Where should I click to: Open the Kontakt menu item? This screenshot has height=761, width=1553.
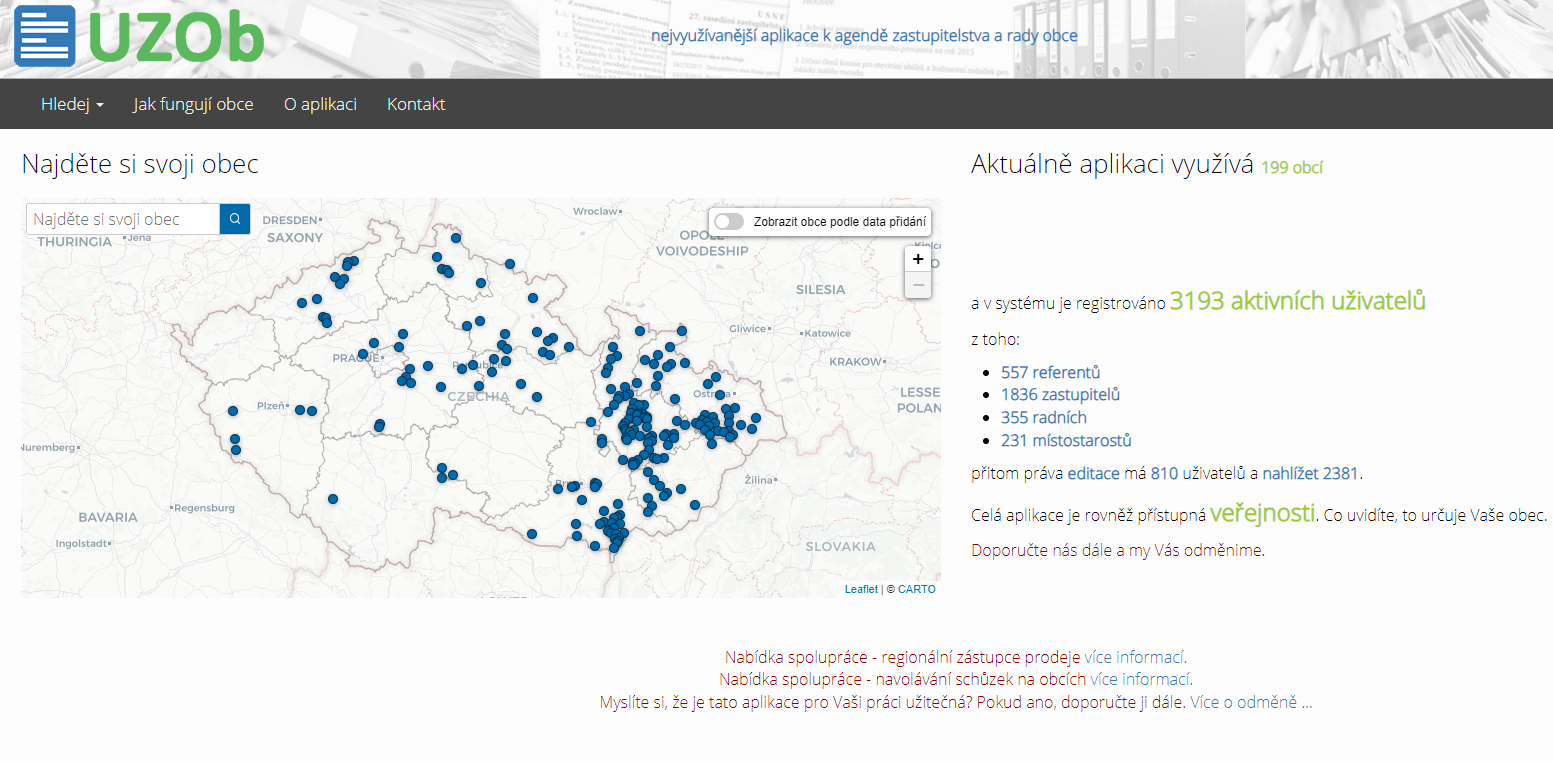coord(416,104)
